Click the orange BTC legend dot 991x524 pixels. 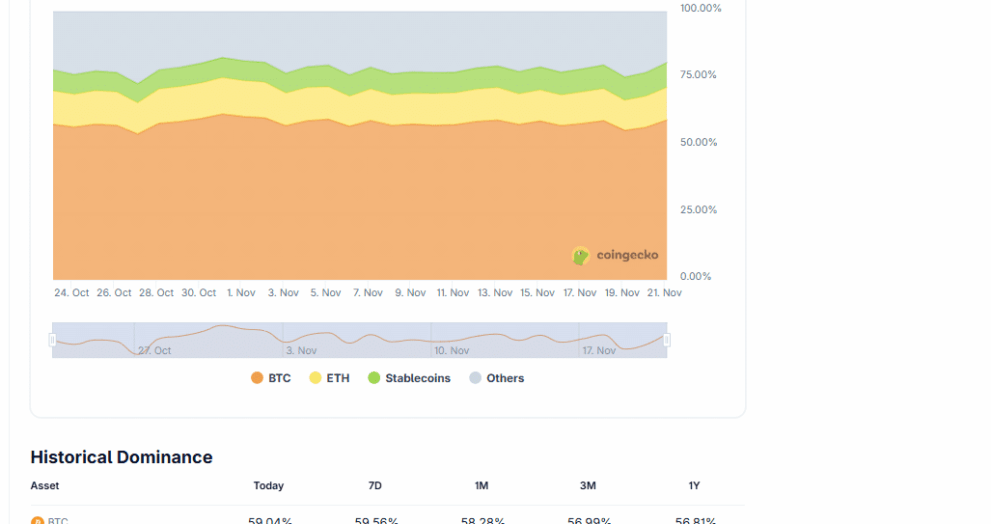257,378
